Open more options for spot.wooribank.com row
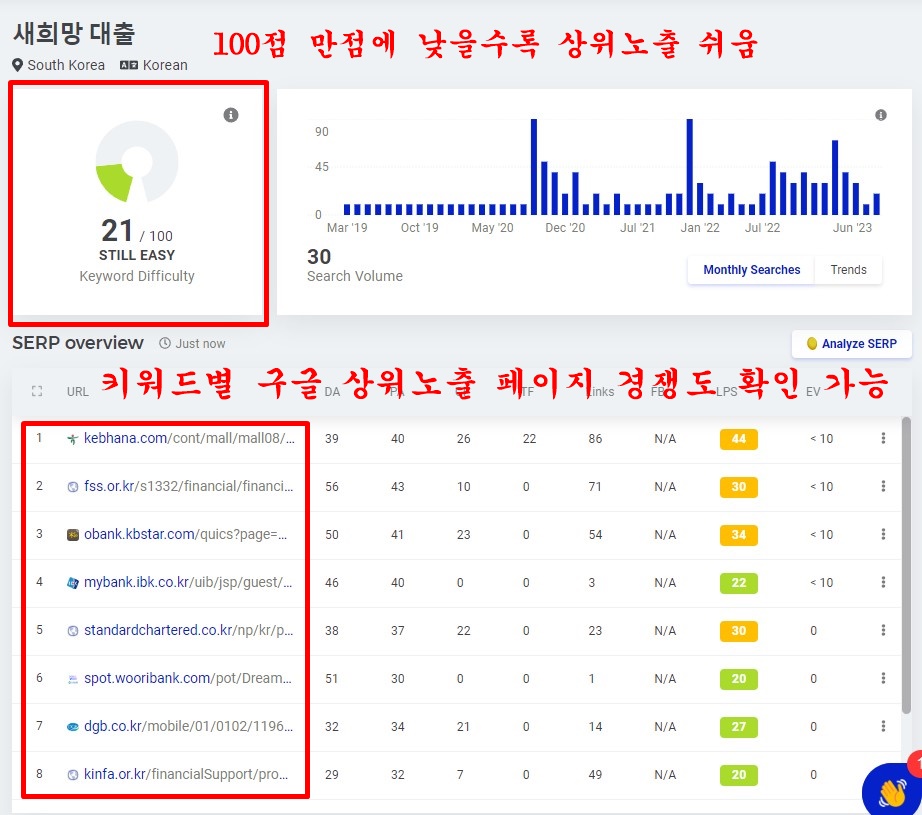 pyautogui.click(x=883, y=678)
